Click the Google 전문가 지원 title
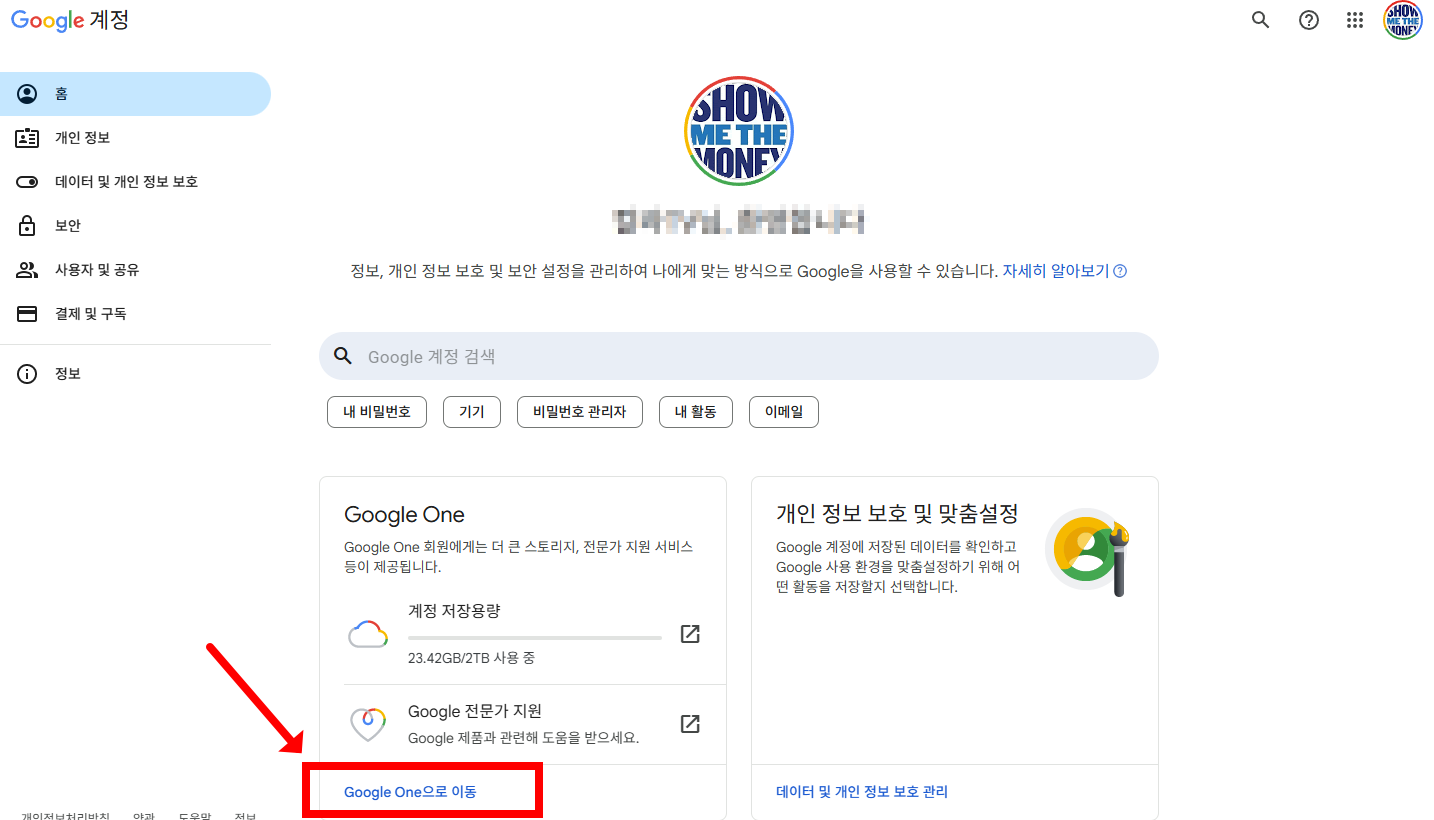This screenshot has width=1434, height=820. coord(475,712)
